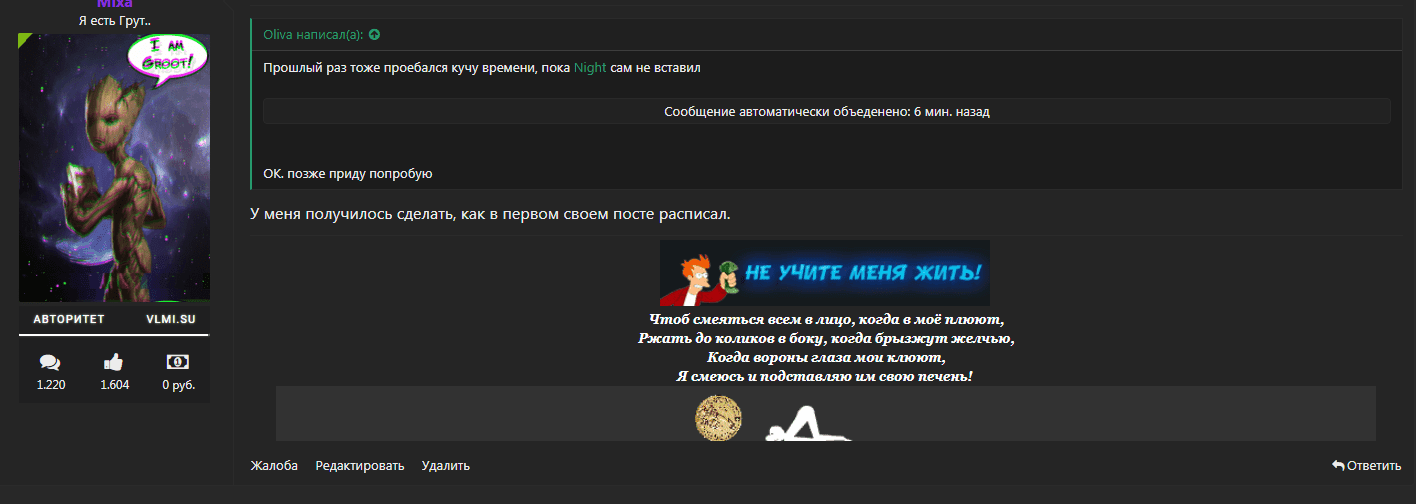This screenshot has width=1416, height=504.
Task: Click the 'Я есть Грут..' user title
Action: point(114,21)
